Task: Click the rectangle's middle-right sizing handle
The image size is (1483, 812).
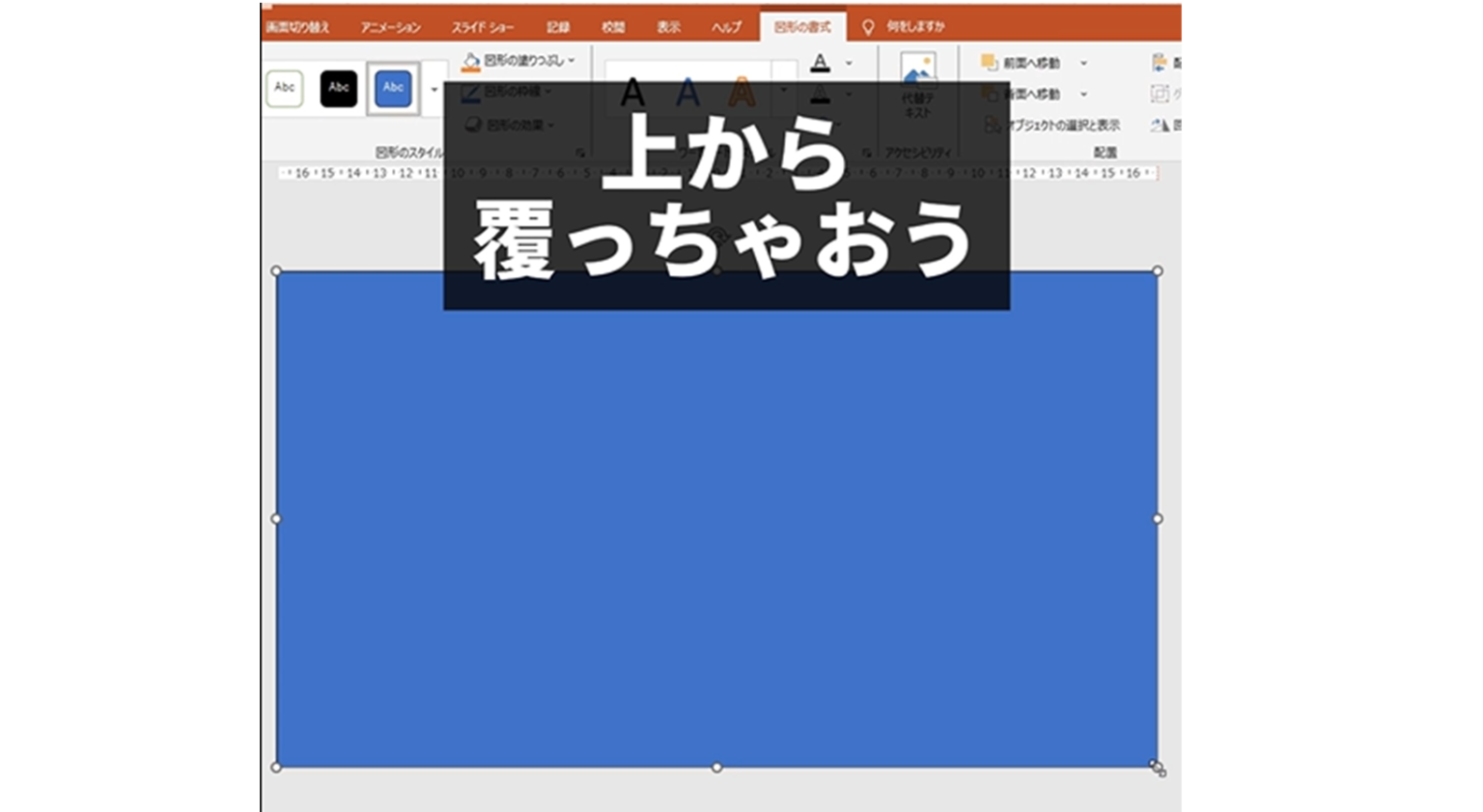Action: tap(1158, 518)
